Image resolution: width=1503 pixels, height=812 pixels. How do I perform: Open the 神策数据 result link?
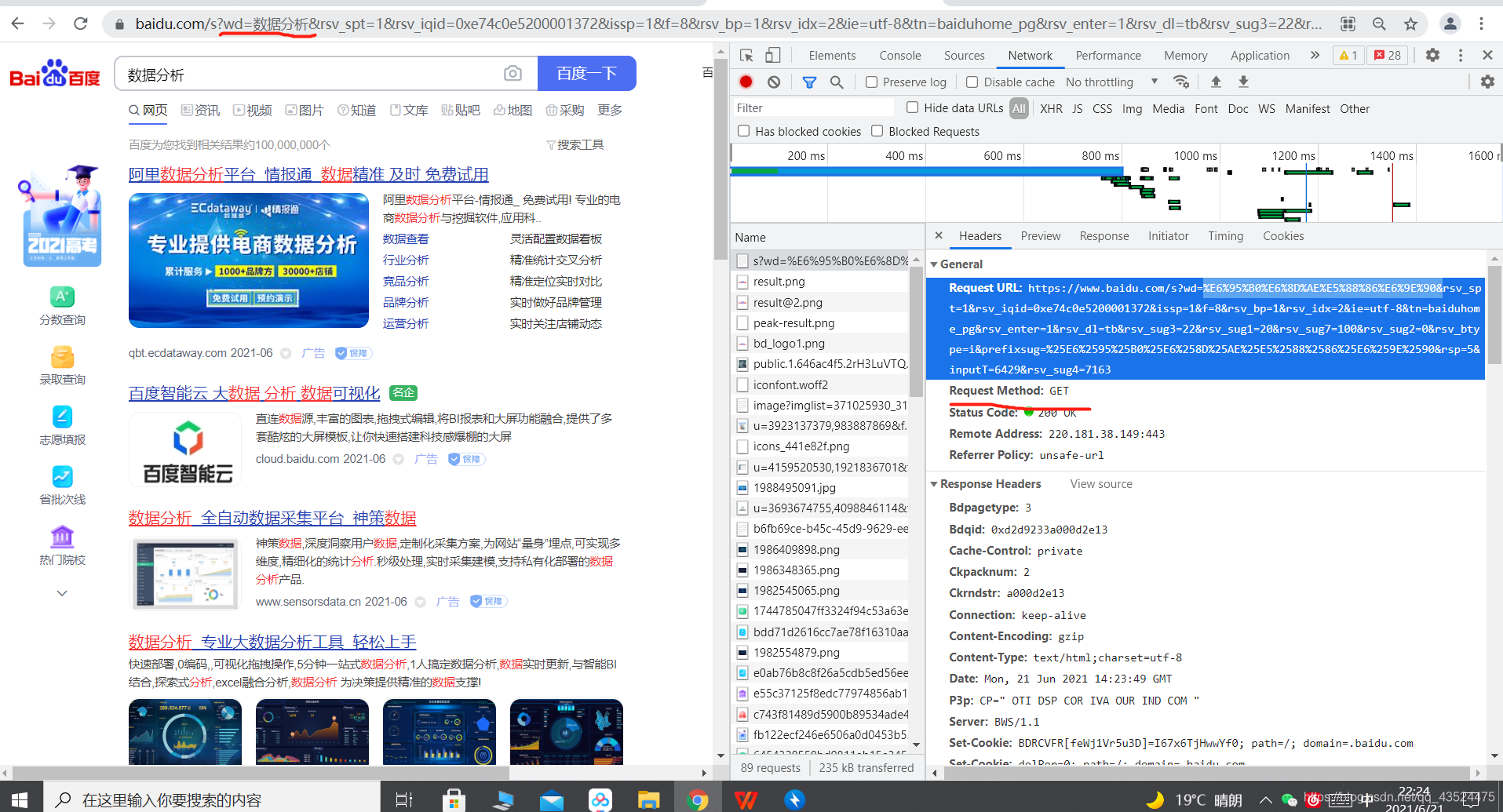tap(272, 518)
